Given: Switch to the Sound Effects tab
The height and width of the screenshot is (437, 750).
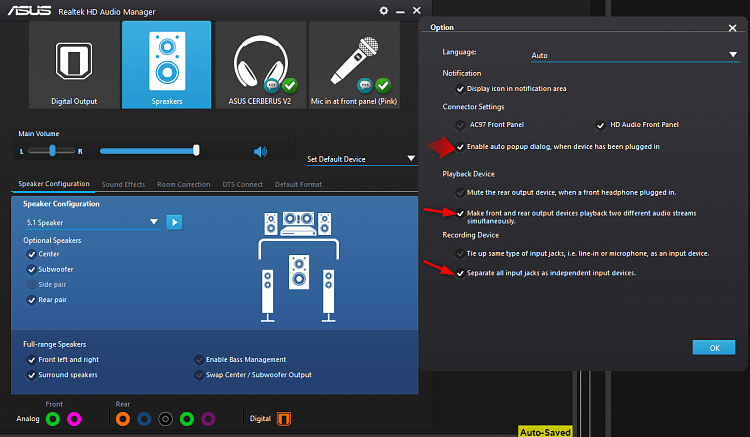Looking at the screenshot, I should coord(123,185).
